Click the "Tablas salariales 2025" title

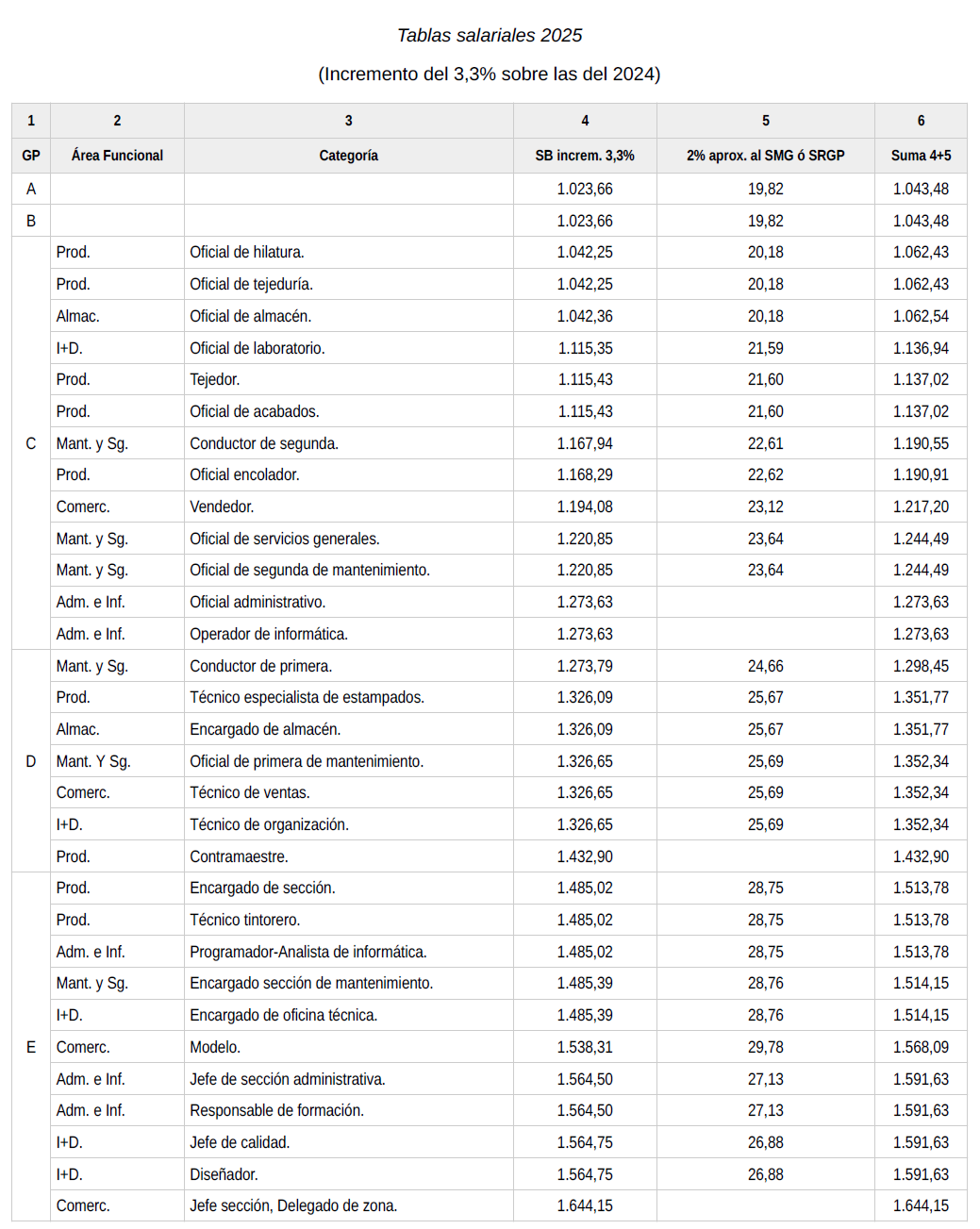(489, 36)
